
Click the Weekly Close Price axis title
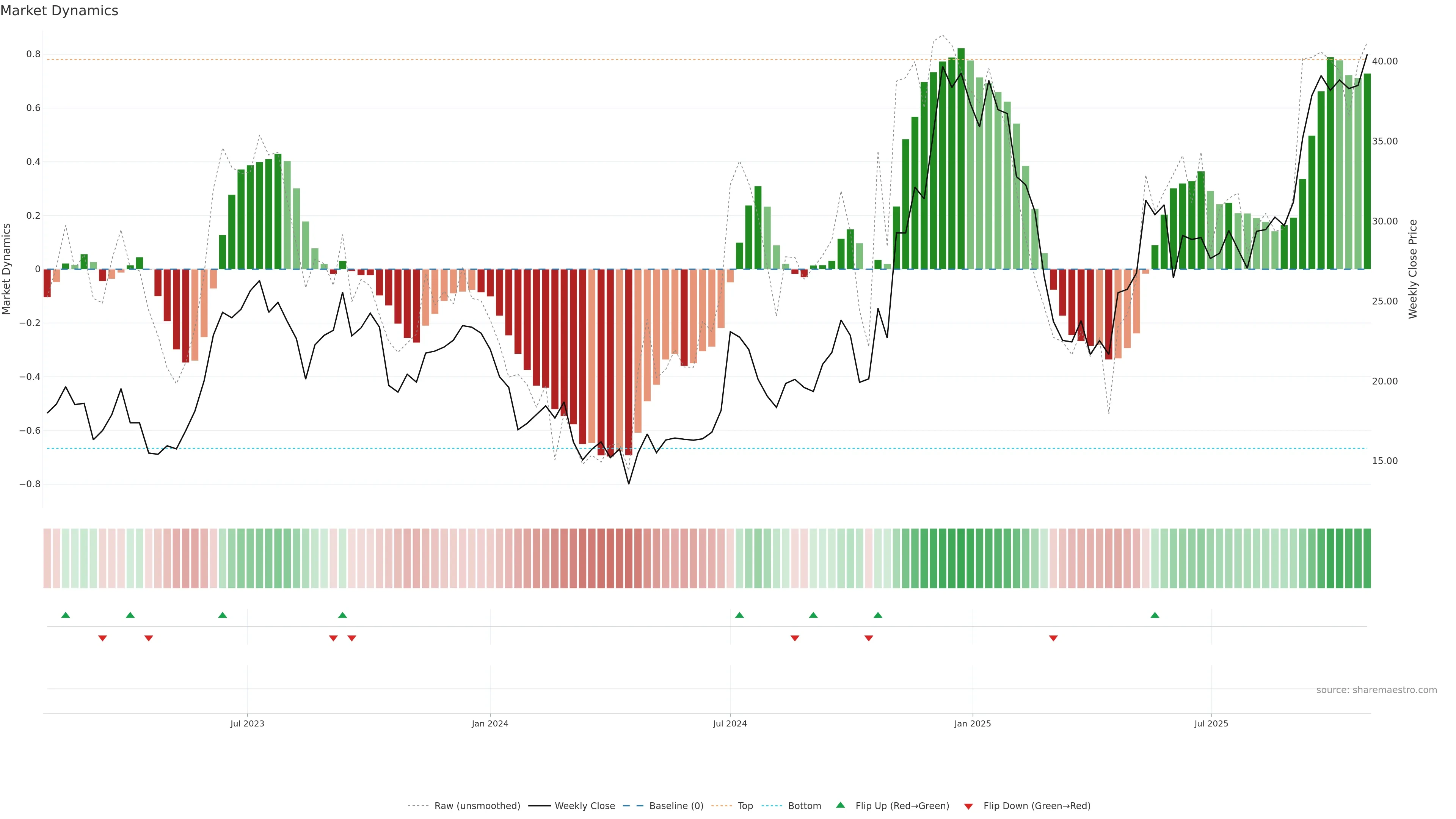point(1412,269)
